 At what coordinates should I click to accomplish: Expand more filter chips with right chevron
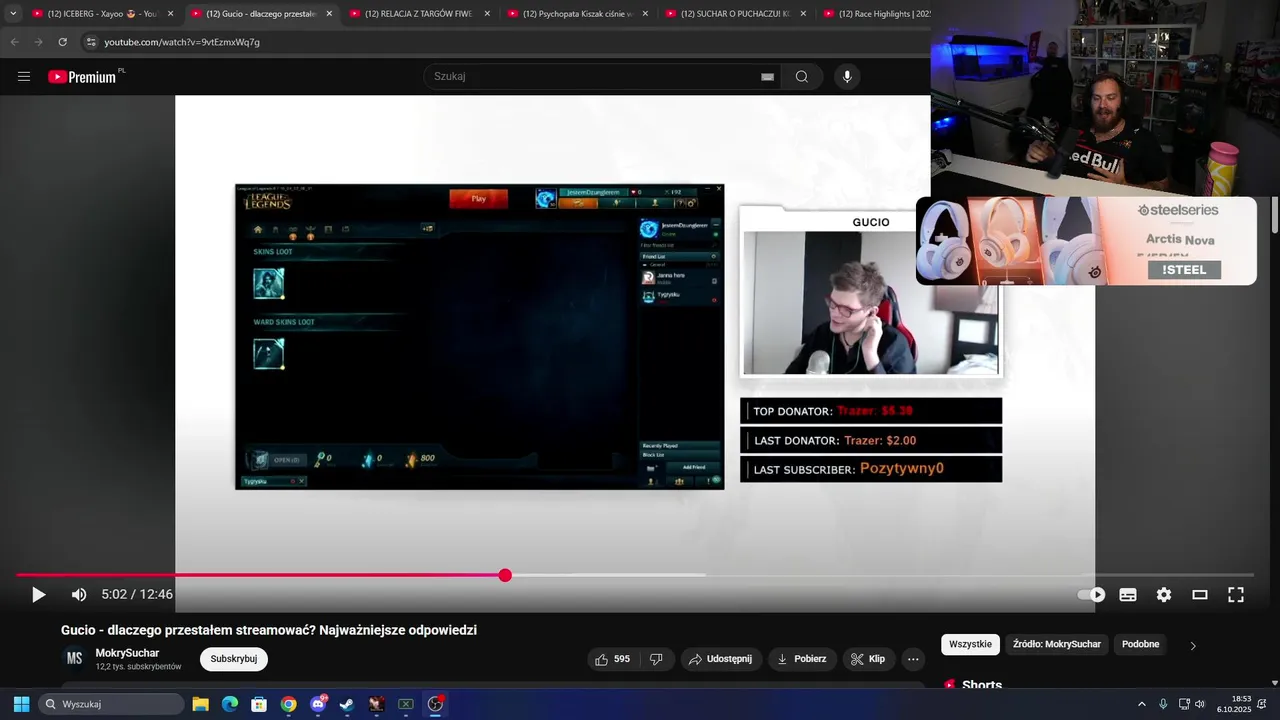1192,645
